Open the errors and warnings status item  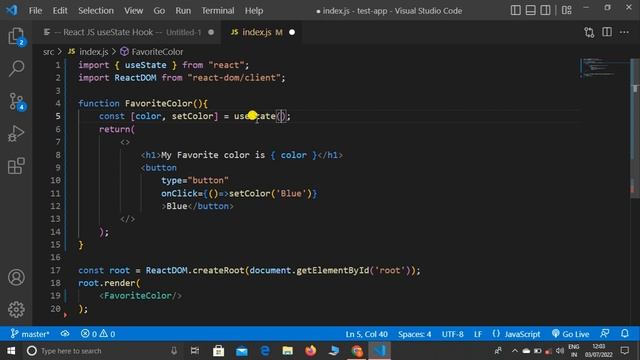click(x=98, y=334)
